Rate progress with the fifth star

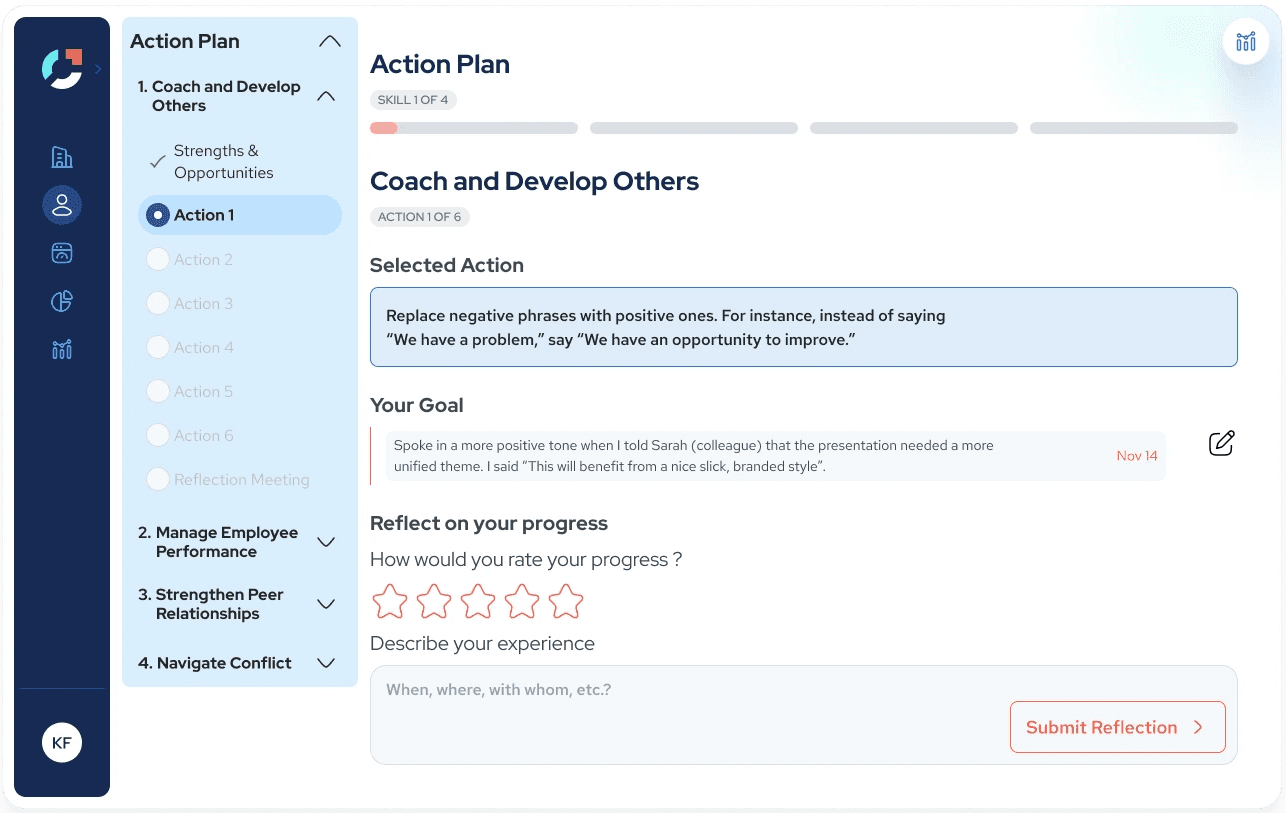(x=566, y=601)
